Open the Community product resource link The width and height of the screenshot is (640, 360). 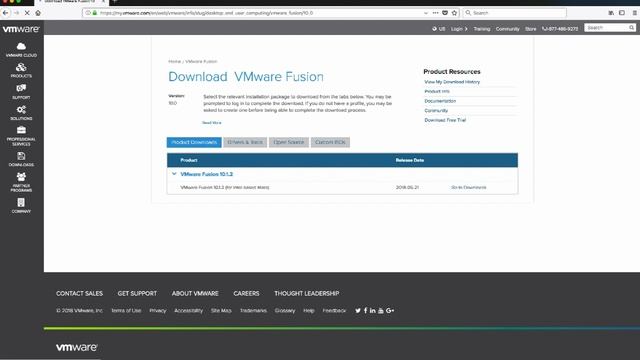436,111
